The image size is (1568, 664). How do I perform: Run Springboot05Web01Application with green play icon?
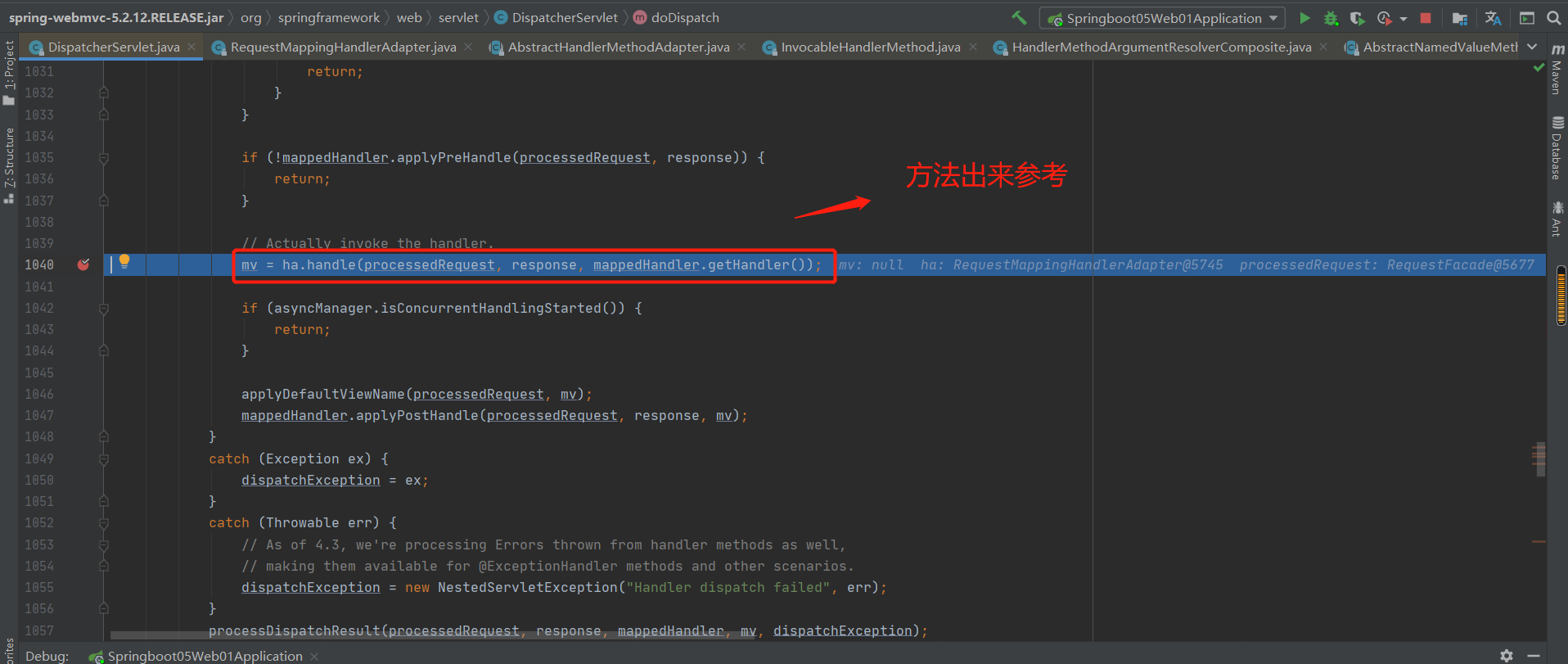[1304, 17]
